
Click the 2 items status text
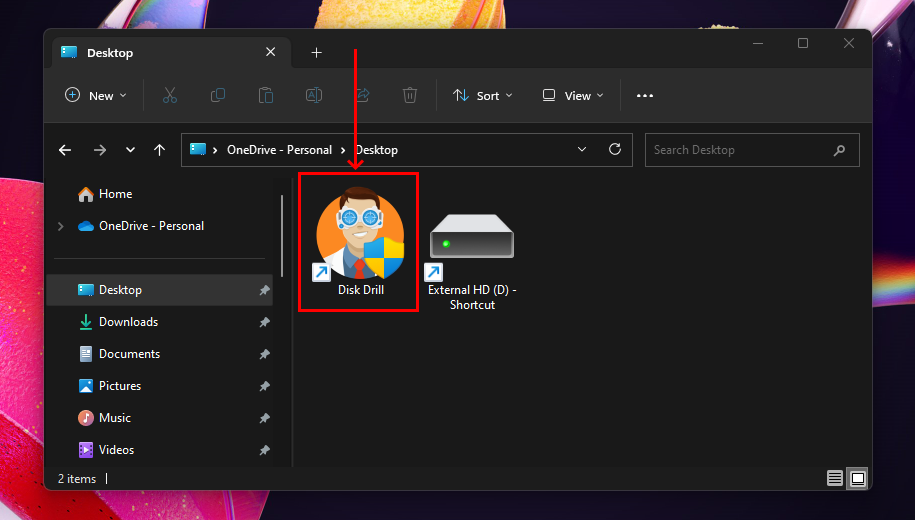point(76,479)
